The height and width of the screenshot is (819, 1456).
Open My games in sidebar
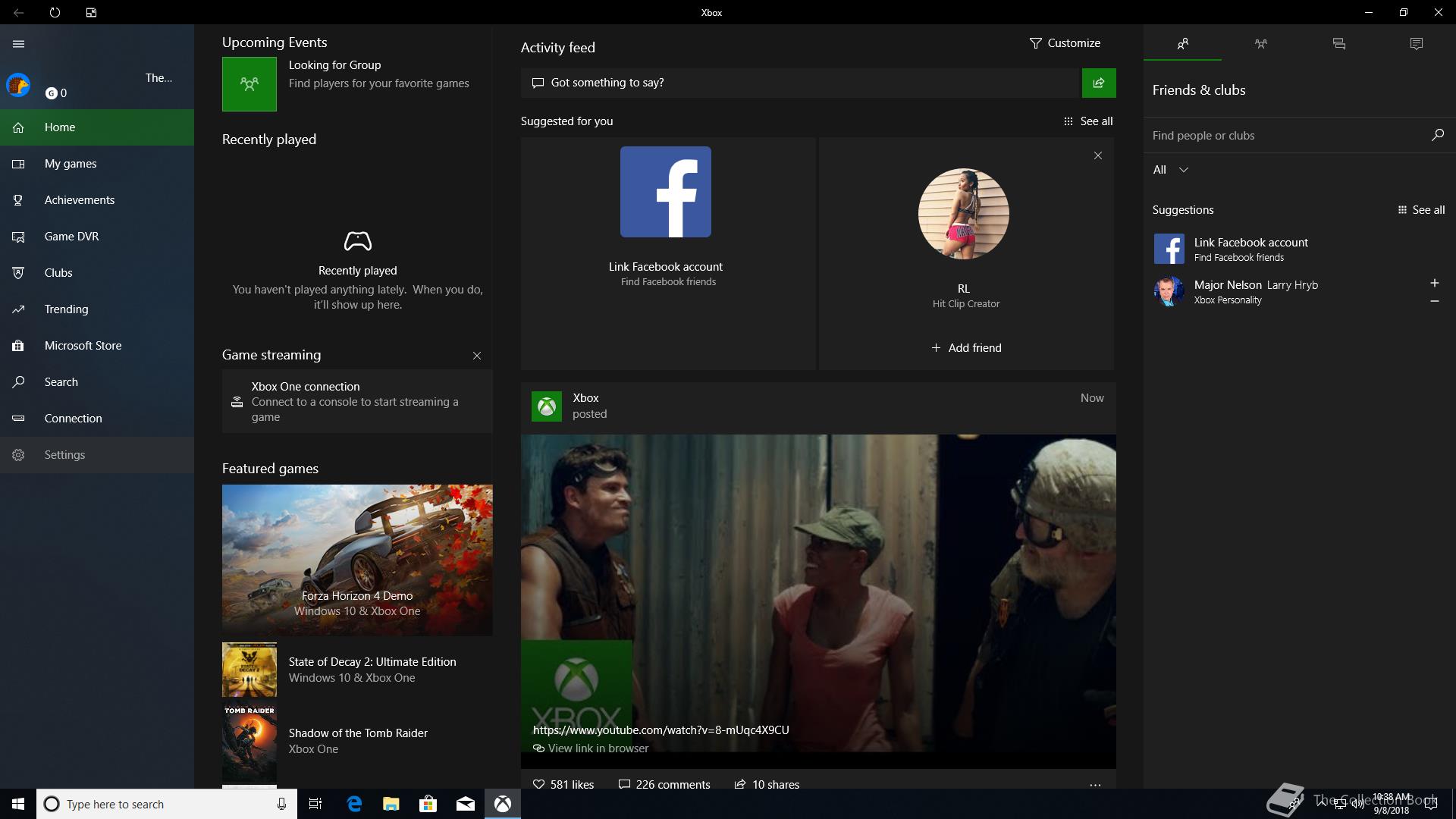click(97, 164)
